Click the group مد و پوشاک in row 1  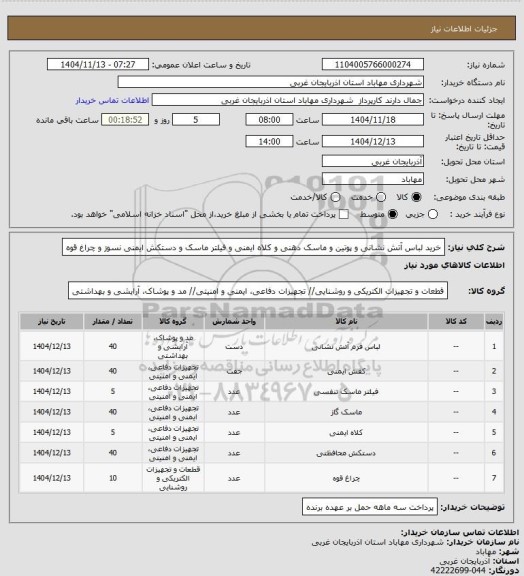[173, 346]
